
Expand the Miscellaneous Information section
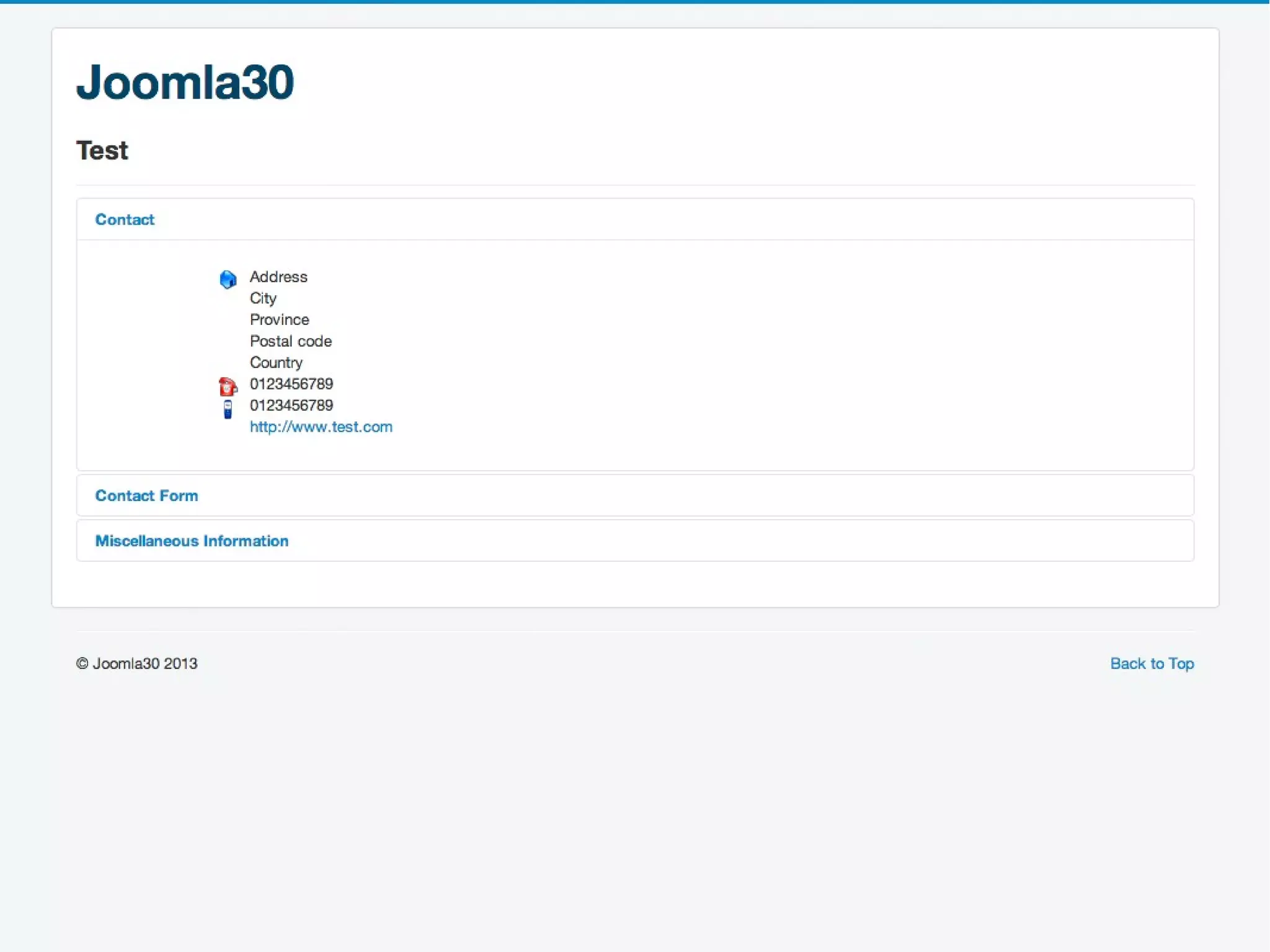(x=192, y=541)
